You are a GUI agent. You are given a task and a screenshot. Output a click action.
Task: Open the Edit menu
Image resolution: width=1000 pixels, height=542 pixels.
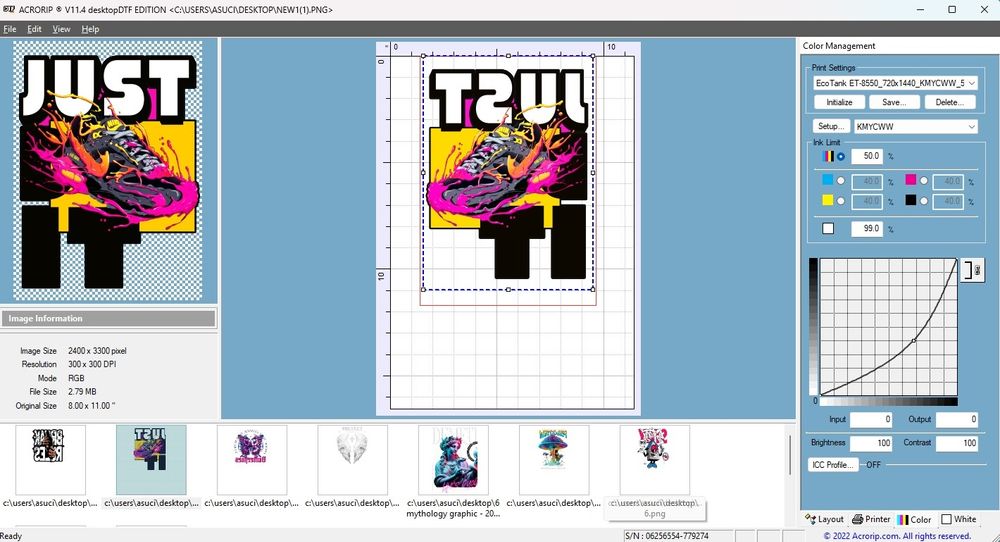34,29
